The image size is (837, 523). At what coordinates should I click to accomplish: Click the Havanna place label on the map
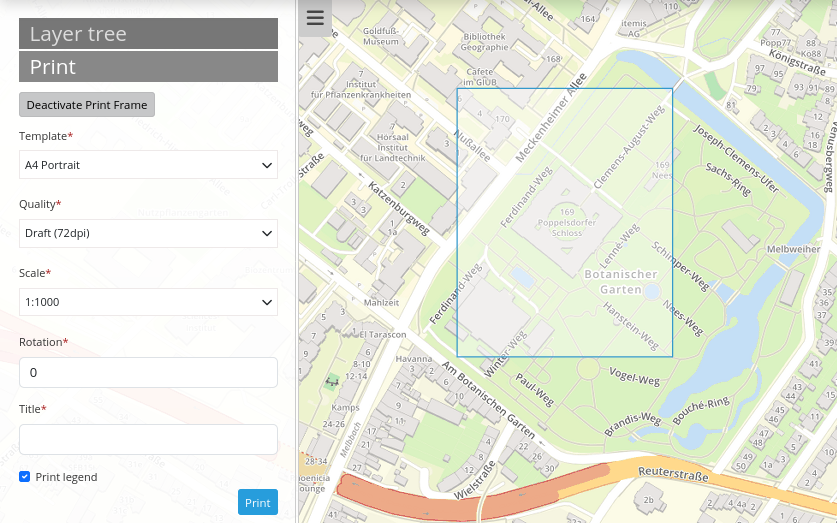[413, 358]
